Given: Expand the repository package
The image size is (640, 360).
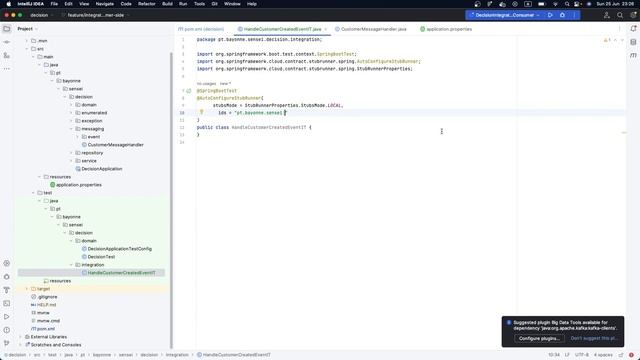Looking at the screenshot, I should [71, 153].
